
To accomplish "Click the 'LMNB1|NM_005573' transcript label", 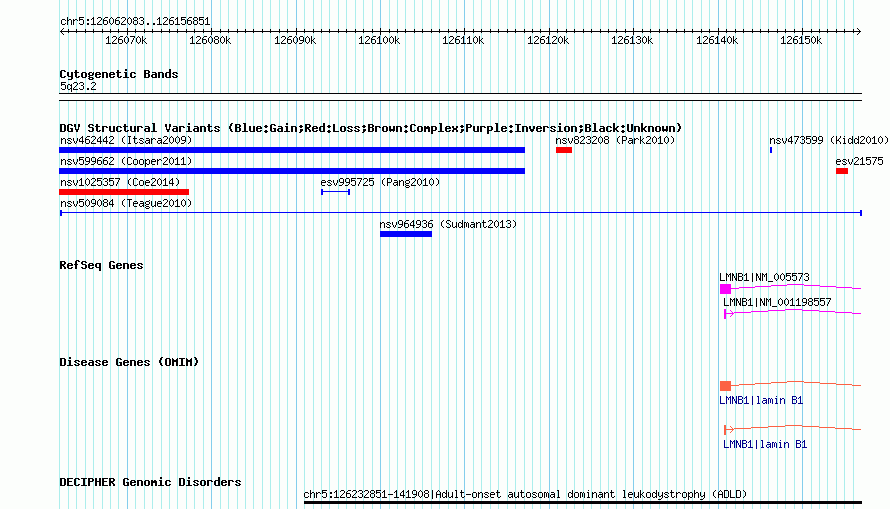I will click(765, 277).
